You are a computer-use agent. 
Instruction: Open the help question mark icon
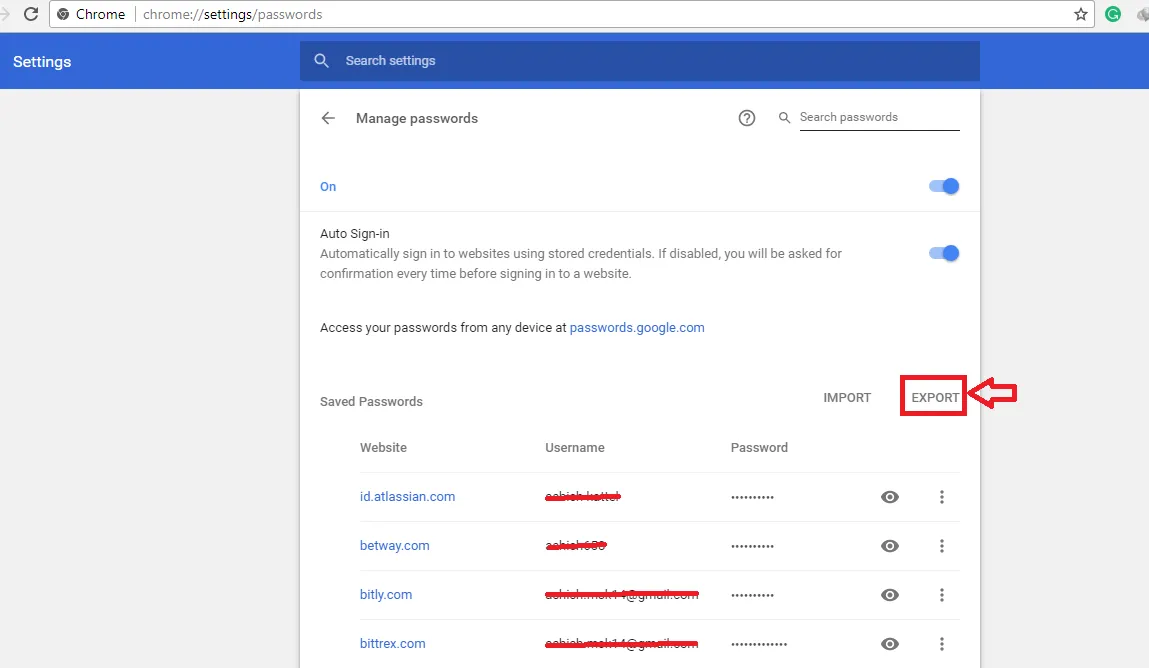tap(746, 118)
